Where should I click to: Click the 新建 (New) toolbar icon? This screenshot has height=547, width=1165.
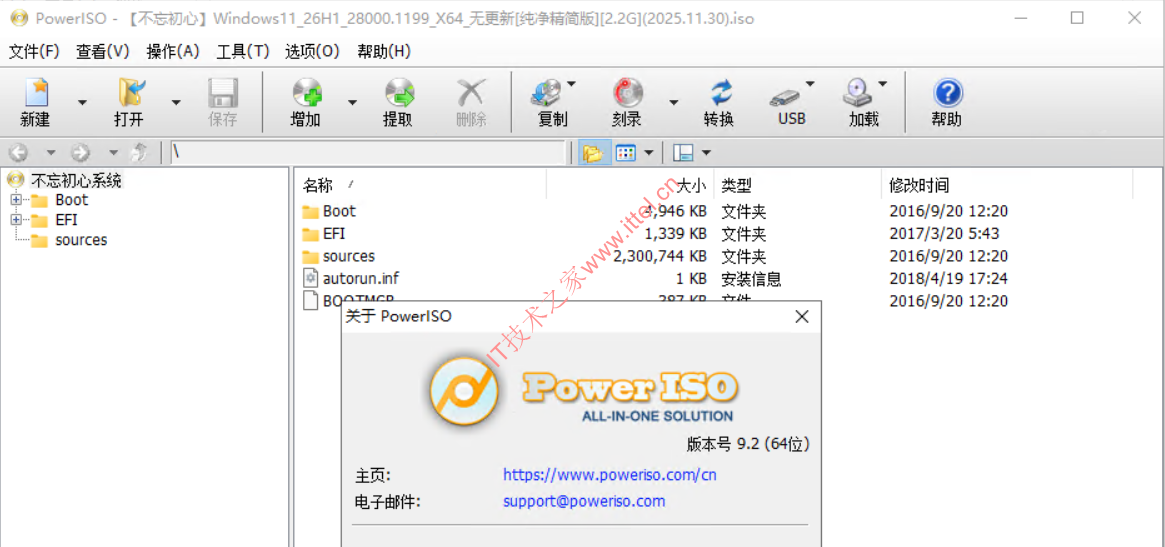36,102
